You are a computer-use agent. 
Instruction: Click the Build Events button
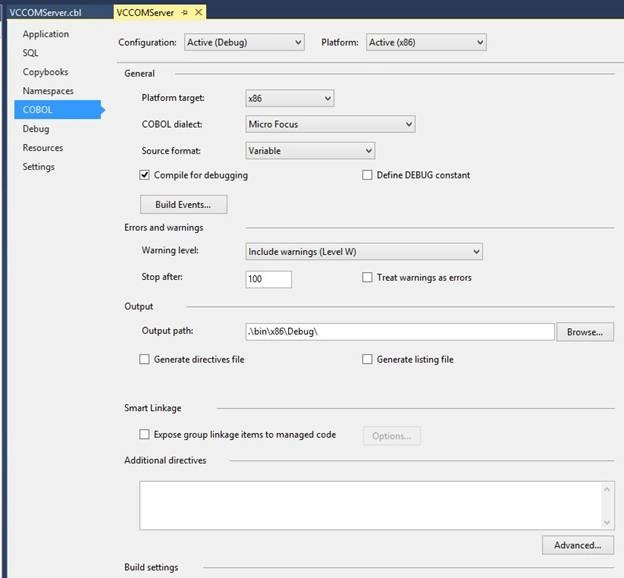pos(183,204)
